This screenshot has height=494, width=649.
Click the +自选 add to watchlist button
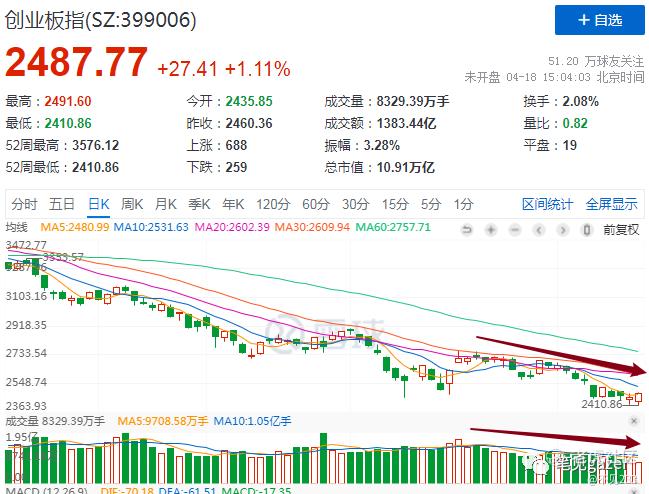[x=600, y=20]
